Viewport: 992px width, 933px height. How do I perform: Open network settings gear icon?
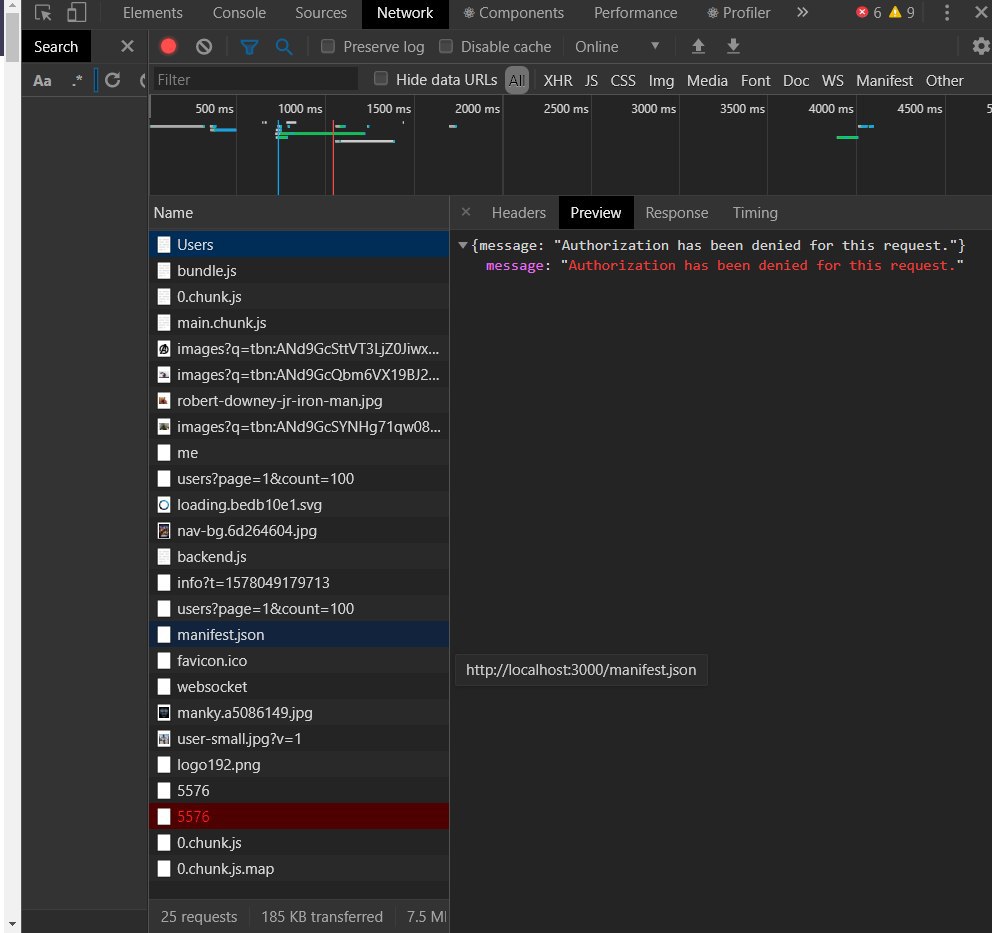tap(980, 46)
